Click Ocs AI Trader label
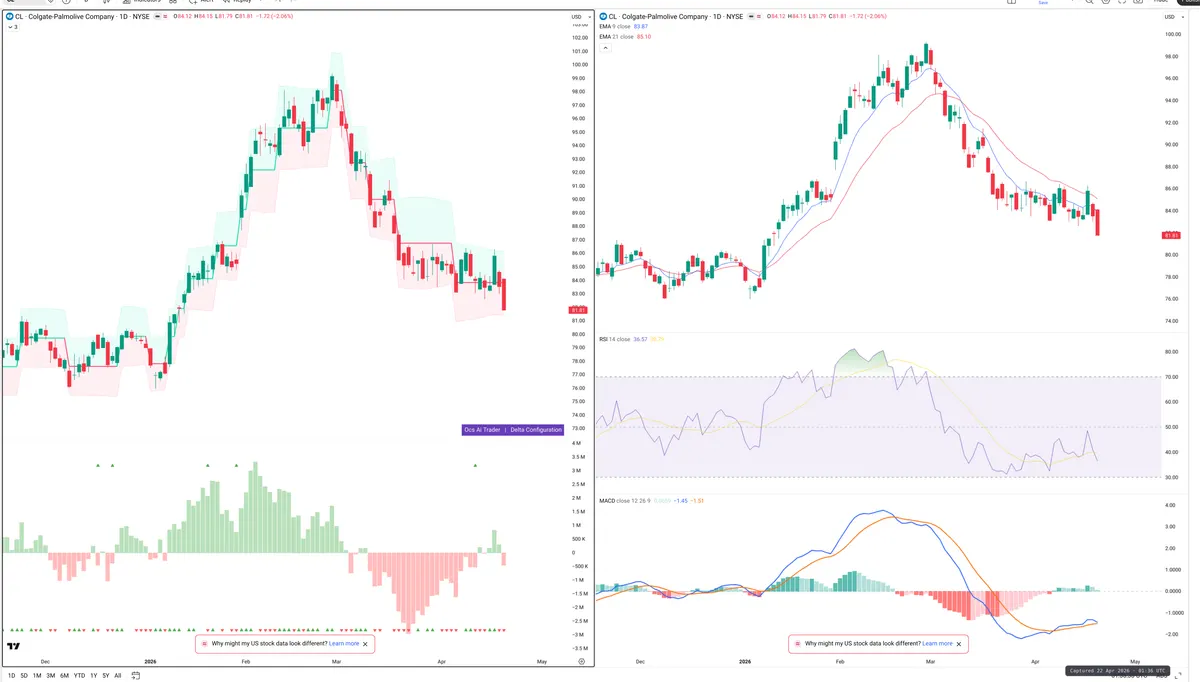The height and width of the screenshot is (682, 1200). pyautogui.click(x=482, y=429)
